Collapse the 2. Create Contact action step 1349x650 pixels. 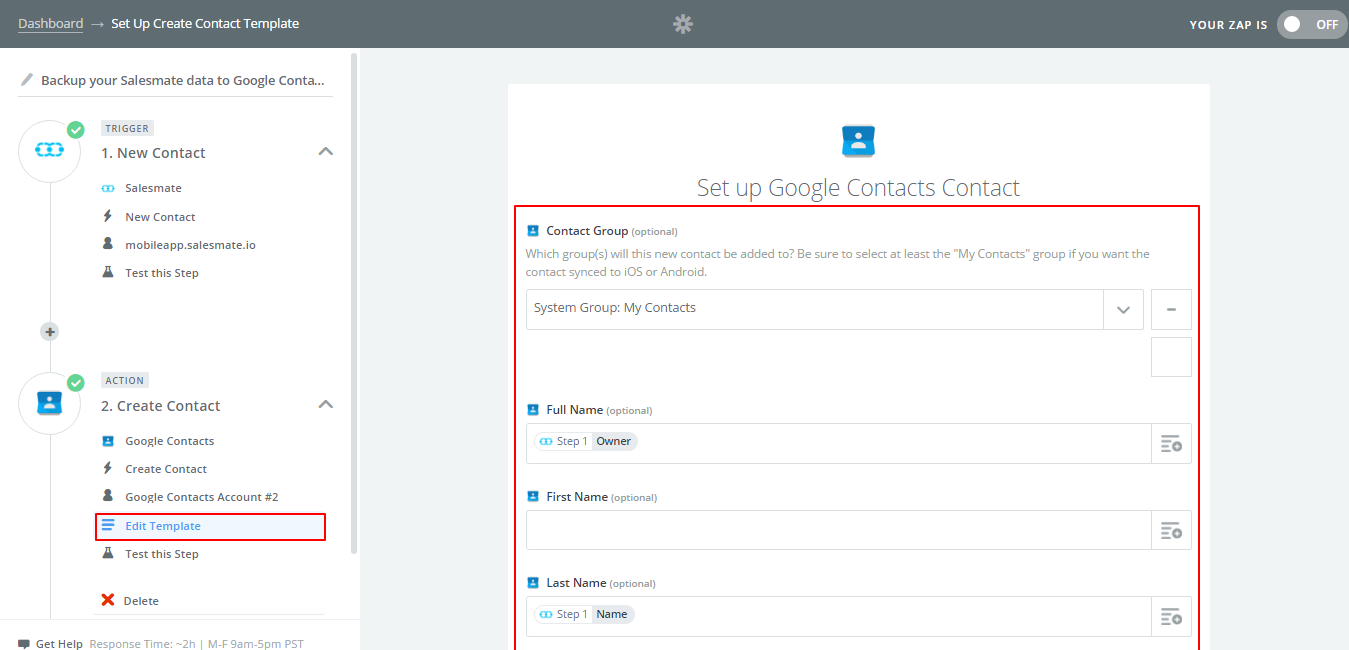tap(325, 405)
